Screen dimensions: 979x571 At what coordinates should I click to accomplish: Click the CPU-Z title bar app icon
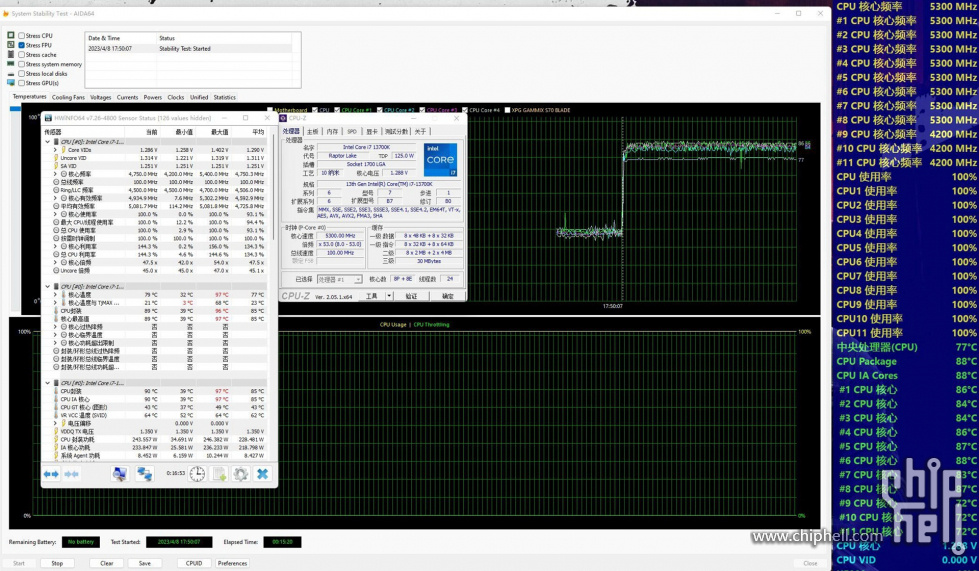(x=283, y=118)
